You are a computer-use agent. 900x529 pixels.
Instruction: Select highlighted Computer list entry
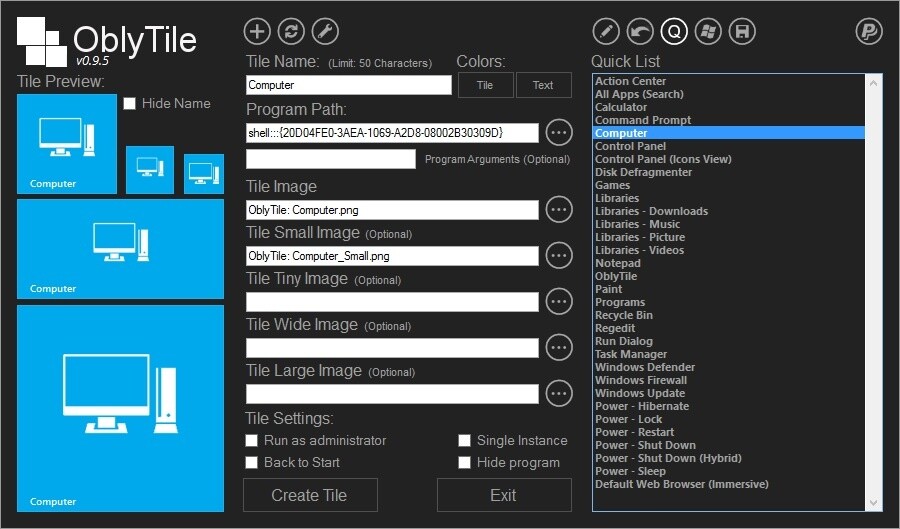click(729, 133)
